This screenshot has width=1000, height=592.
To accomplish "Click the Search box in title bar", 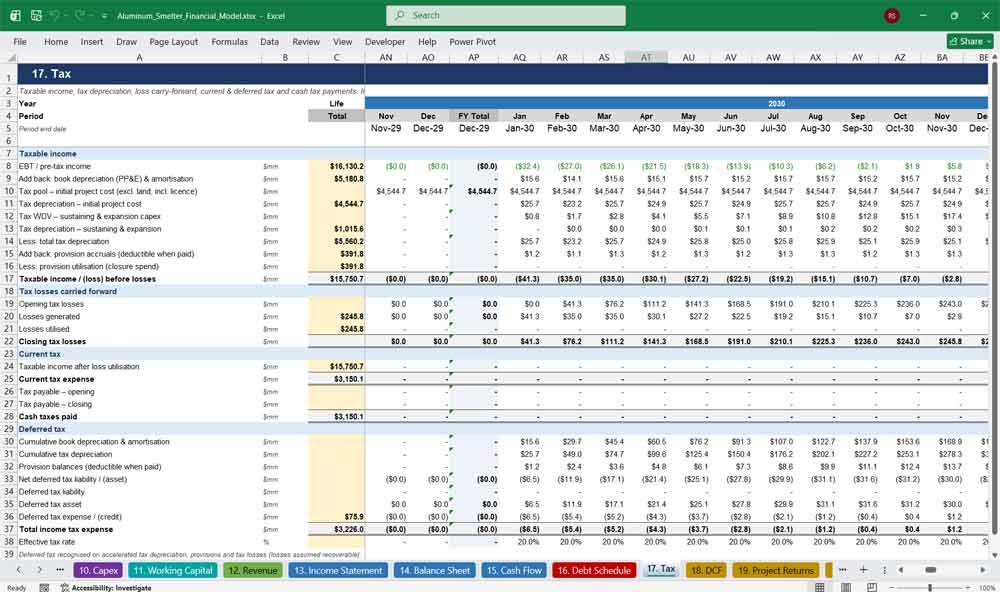I will pos(506,15).
